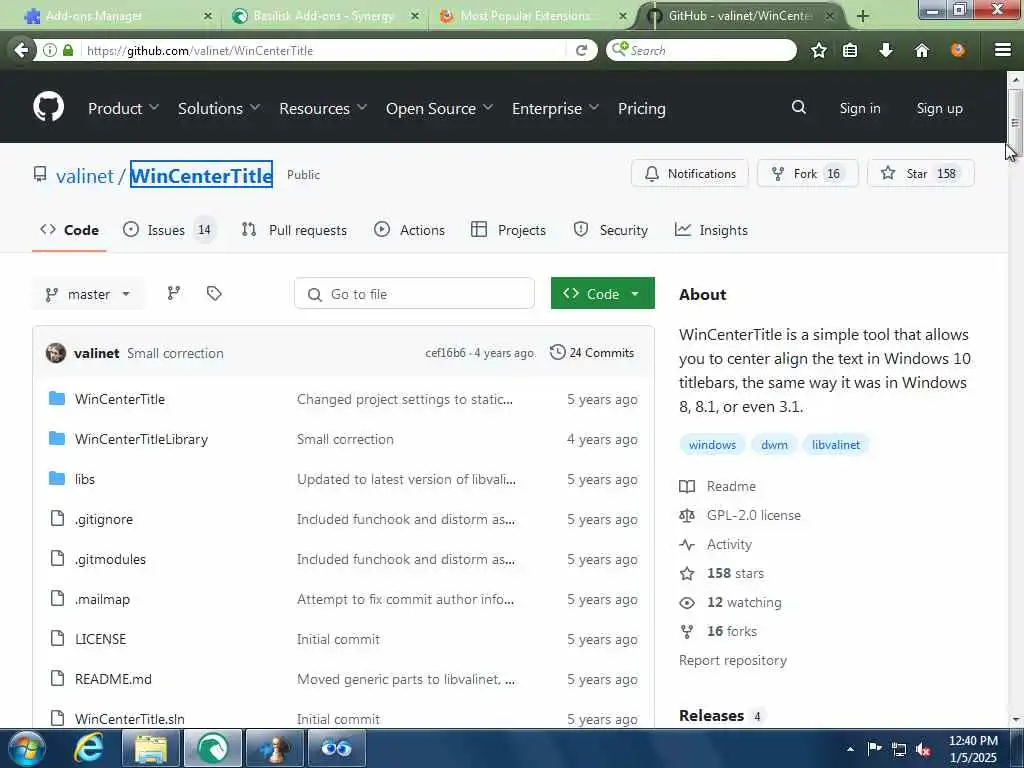Go to the browser home icon
The image size is (1024, 768).
click(921, 50)
